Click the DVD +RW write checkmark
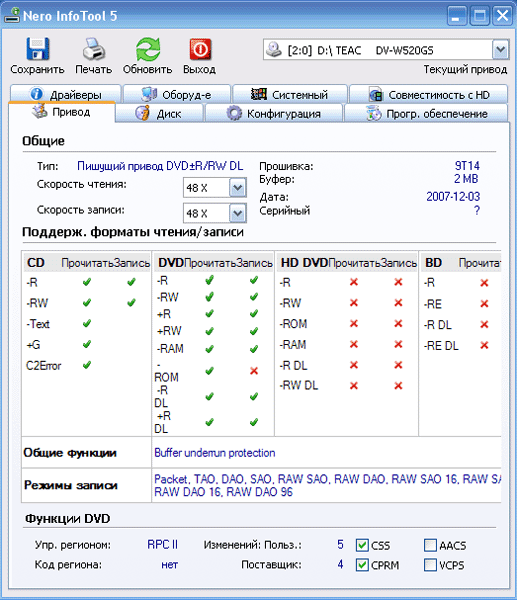The image size is (517, 600). click(x=254, y=331)
